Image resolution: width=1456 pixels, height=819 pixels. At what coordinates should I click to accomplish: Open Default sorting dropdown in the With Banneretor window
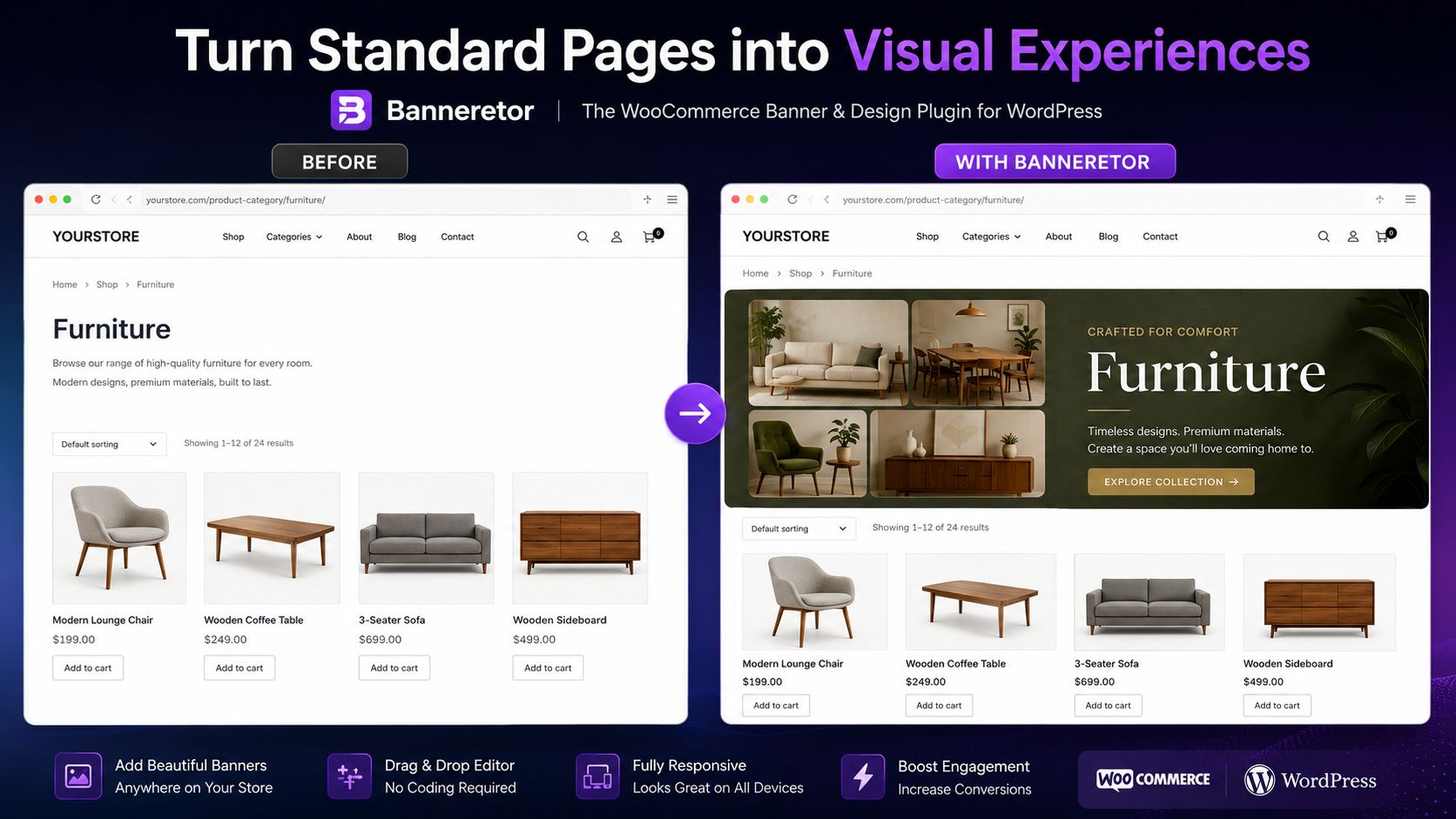pos(799,528)
